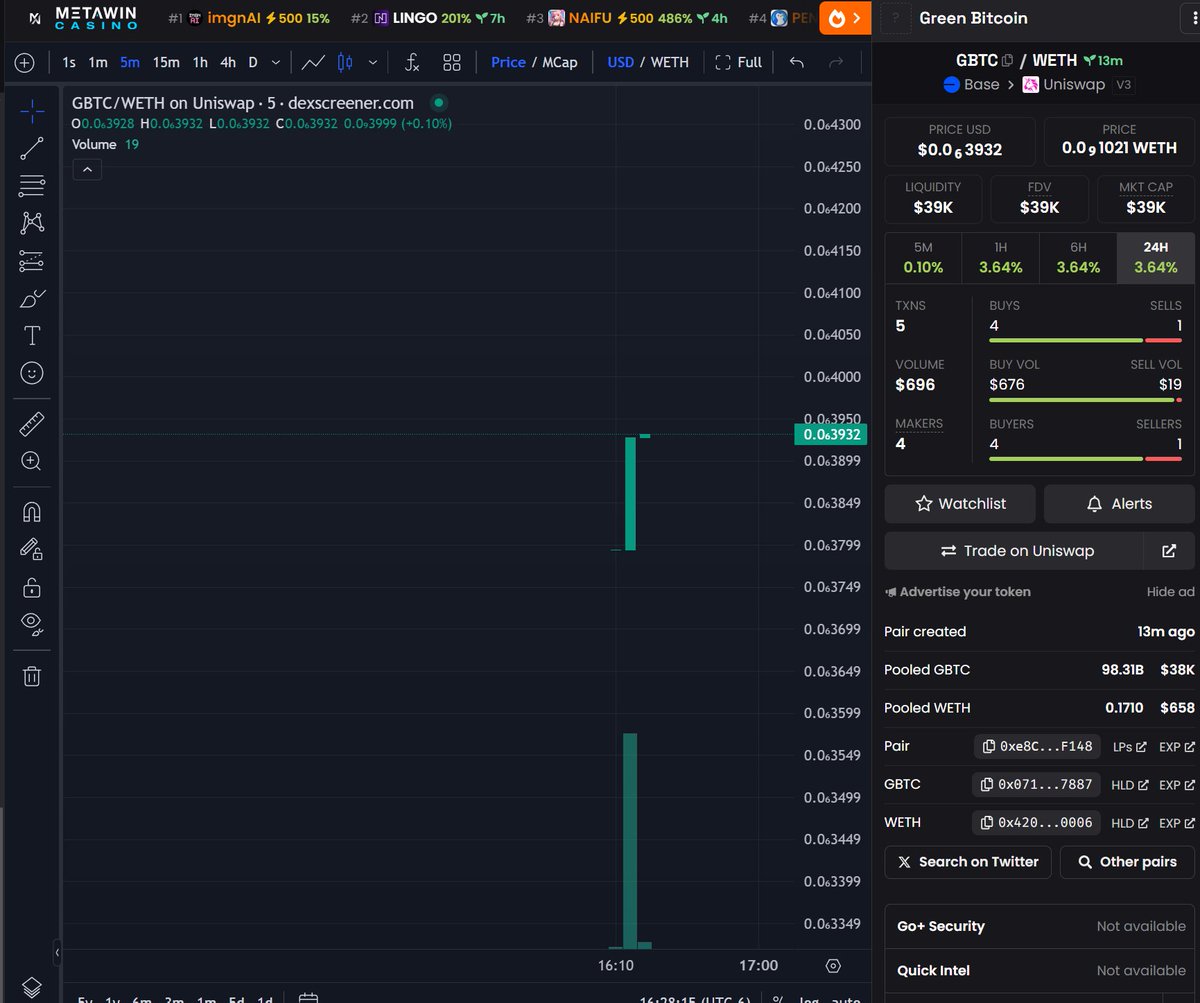Select the 24H stats tab
Image resolution: width=1200 pixels, height=1003 pixels.
click(x=1155, y=257)
